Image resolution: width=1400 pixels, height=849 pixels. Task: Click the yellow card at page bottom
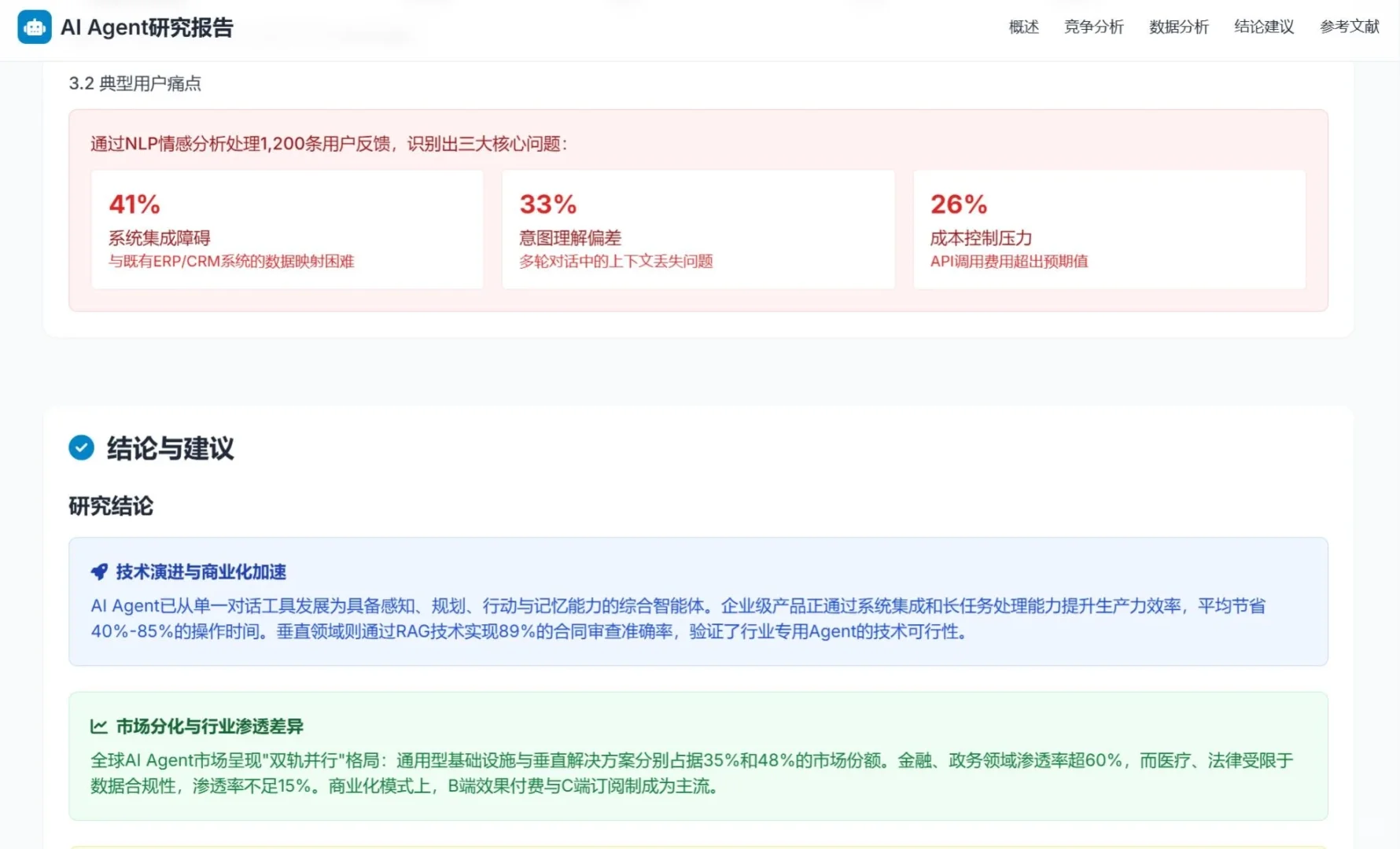pos(698,845)
